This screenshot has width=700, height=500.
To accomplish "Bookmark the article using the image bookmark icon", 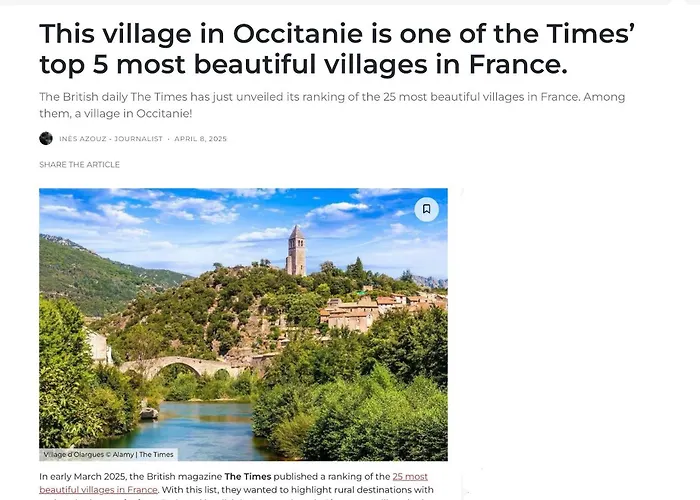I will coord(426,209).
